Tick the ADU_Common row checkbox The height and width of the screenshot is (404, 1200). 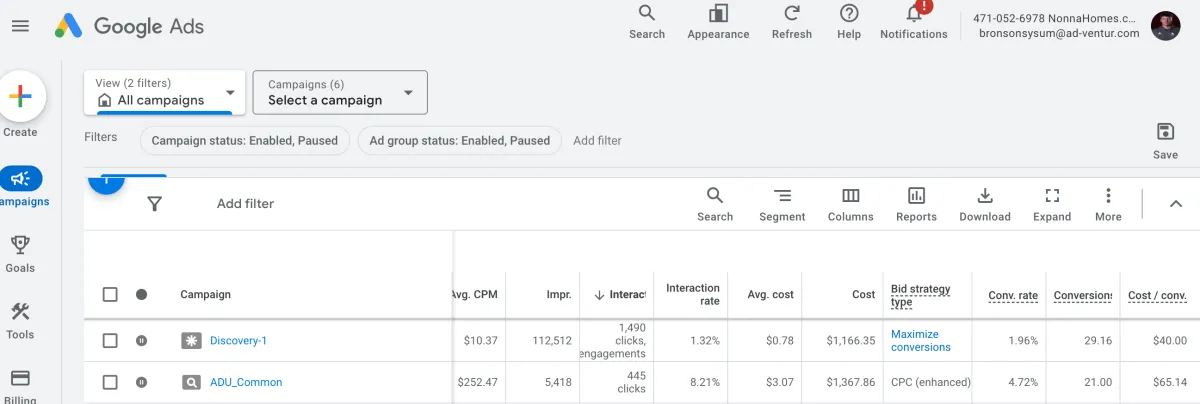[x=110, y=382]
